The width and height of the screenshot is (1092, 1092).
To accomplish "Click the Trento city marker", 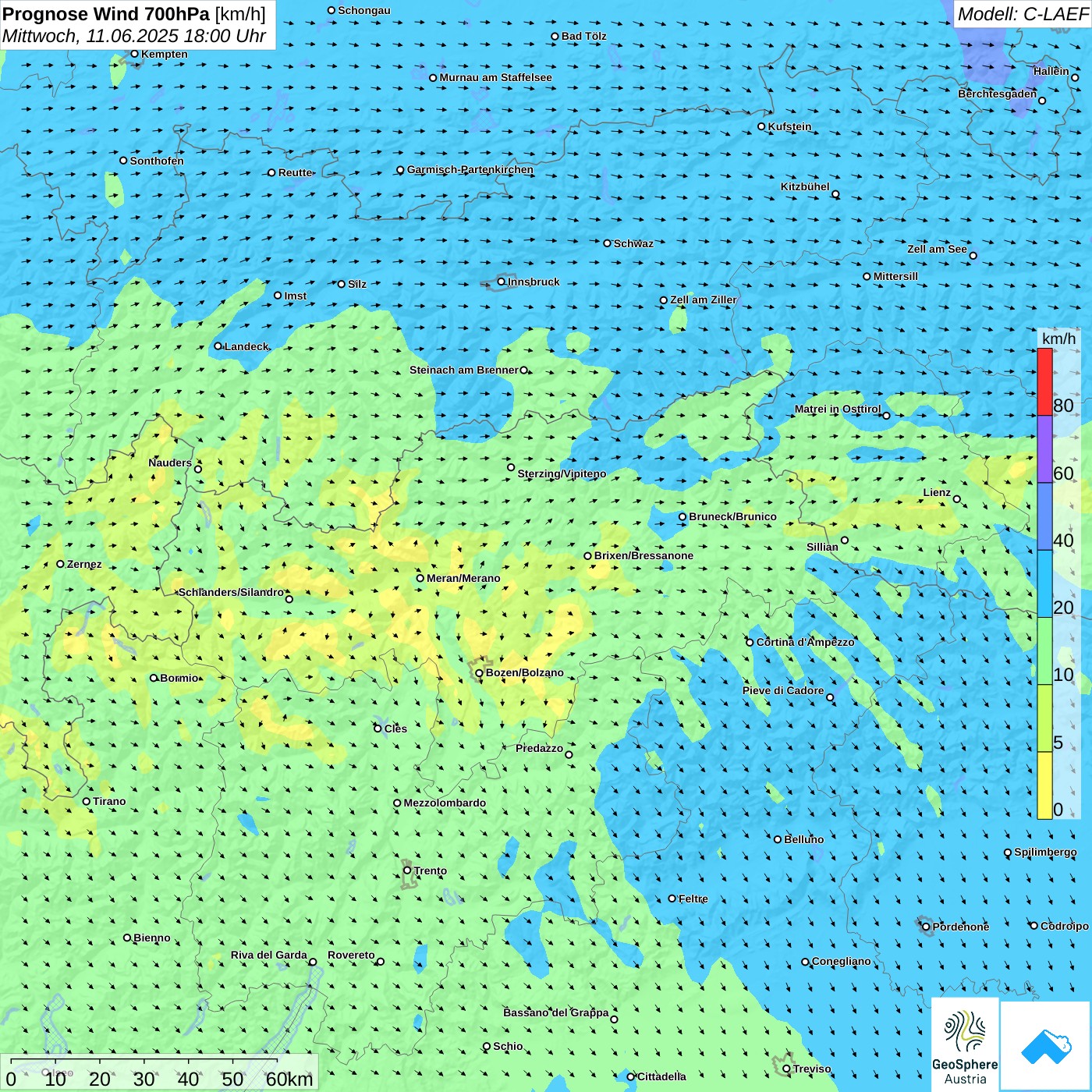I will [x=407, y=870].
